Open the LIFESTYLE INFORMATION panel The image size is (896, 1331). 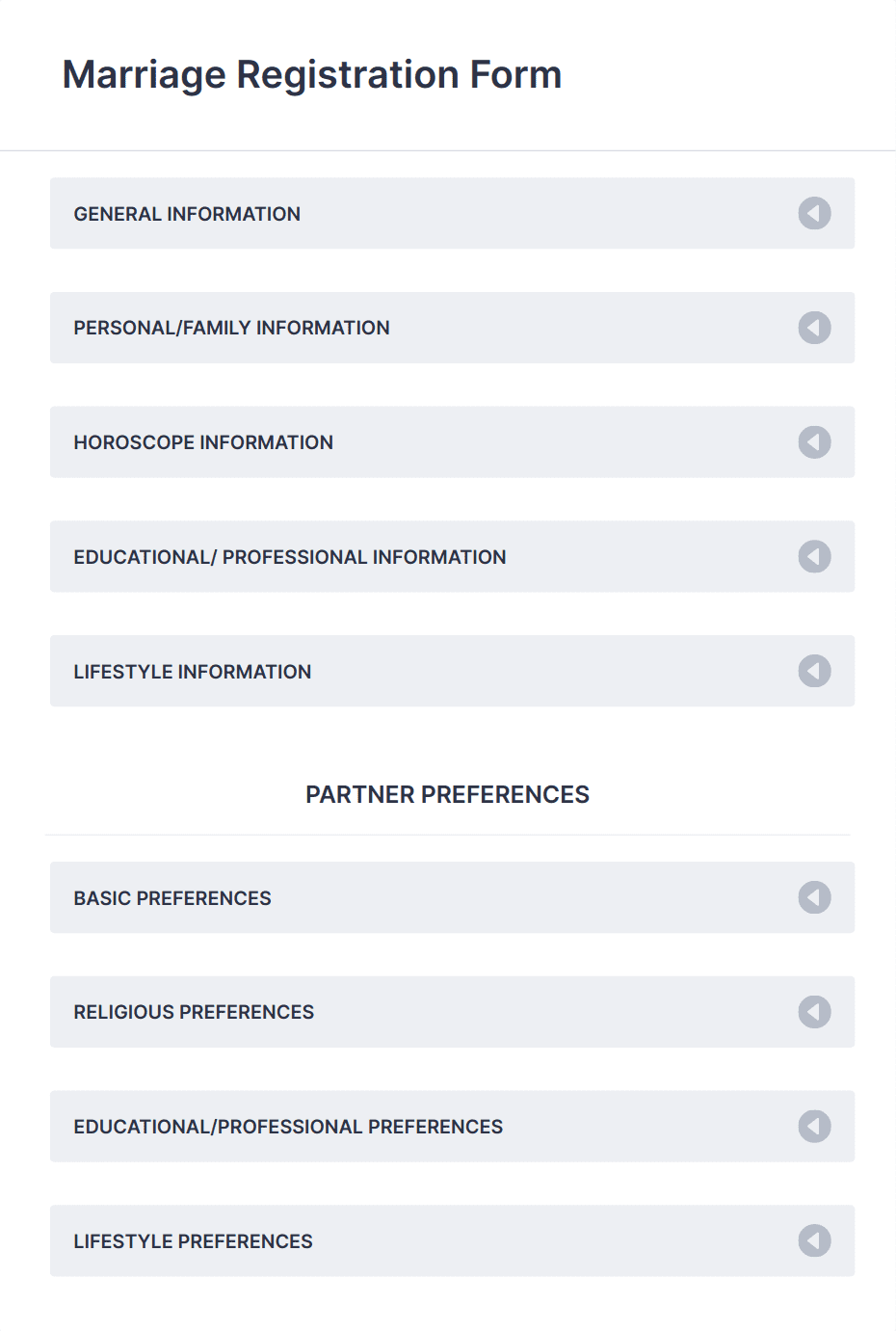pos(448,671)
